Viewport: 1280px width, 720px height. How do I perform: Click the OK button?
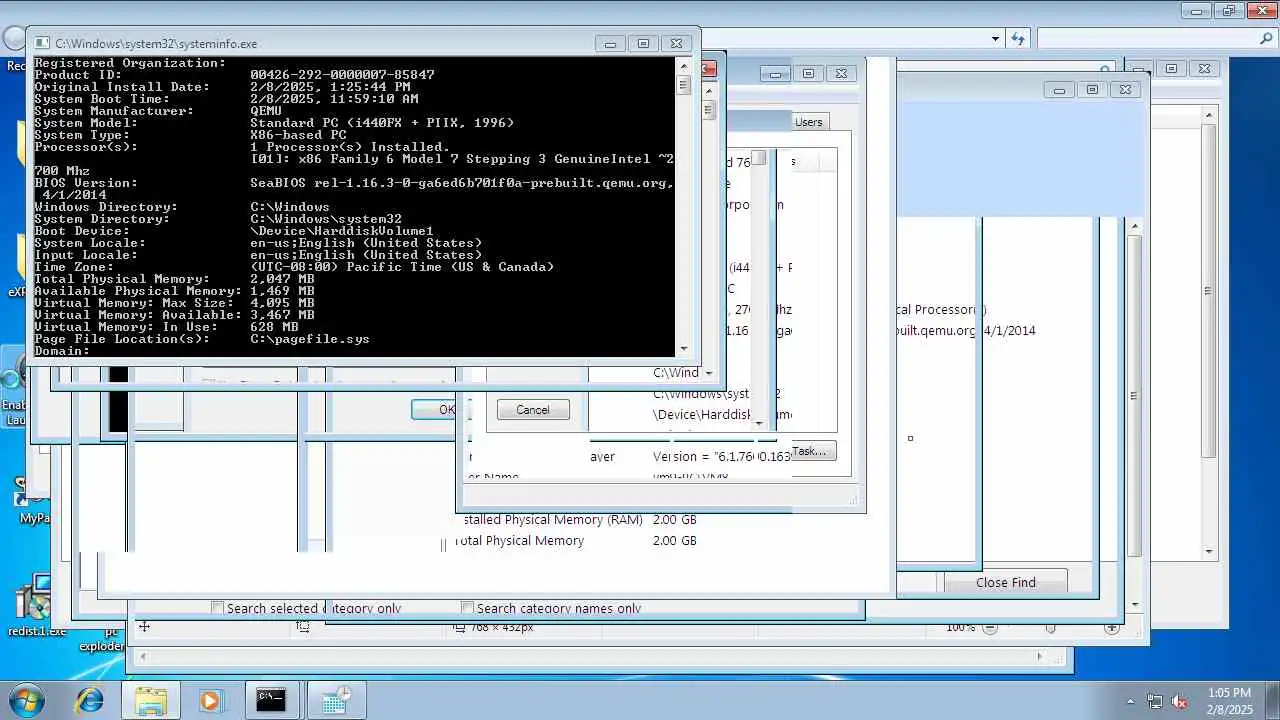click(434, 409)
